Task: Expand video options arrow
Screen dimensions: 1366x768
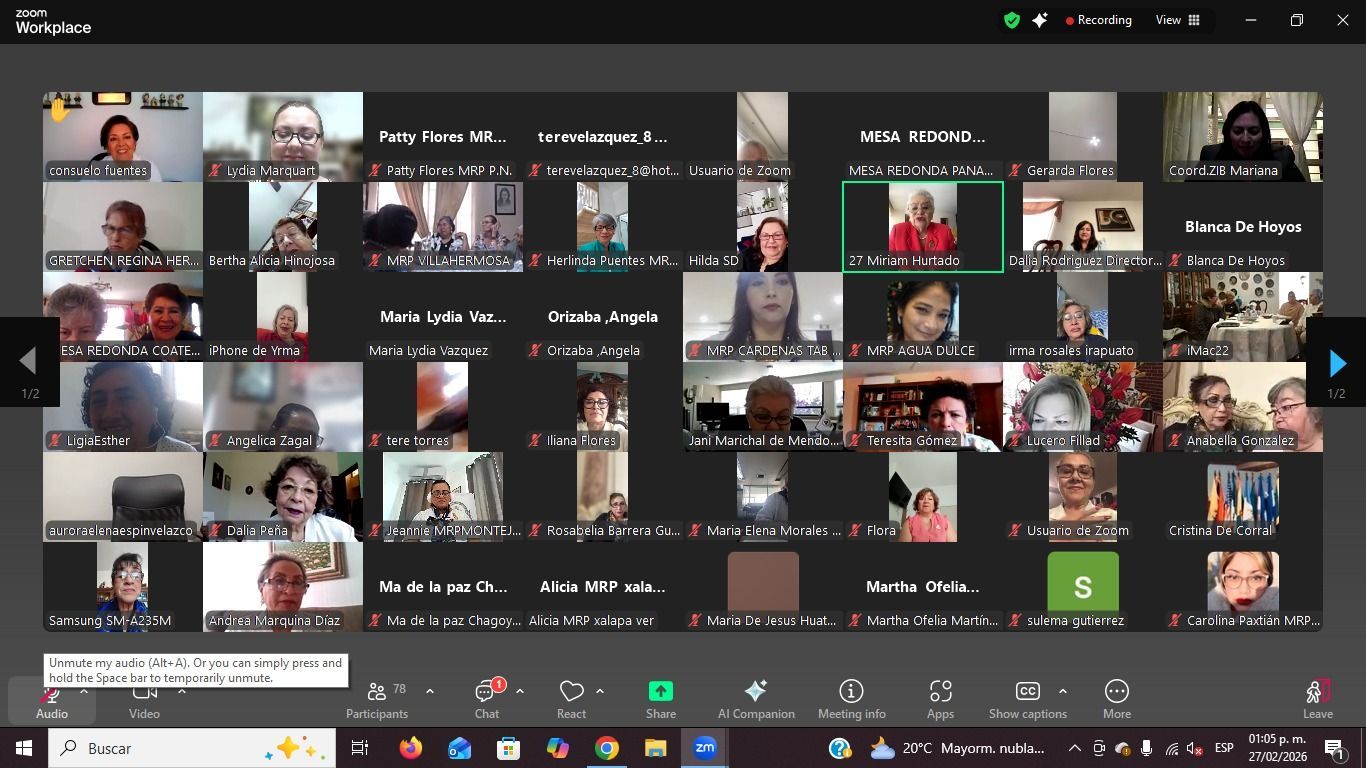Action: [x=182, y=691]
